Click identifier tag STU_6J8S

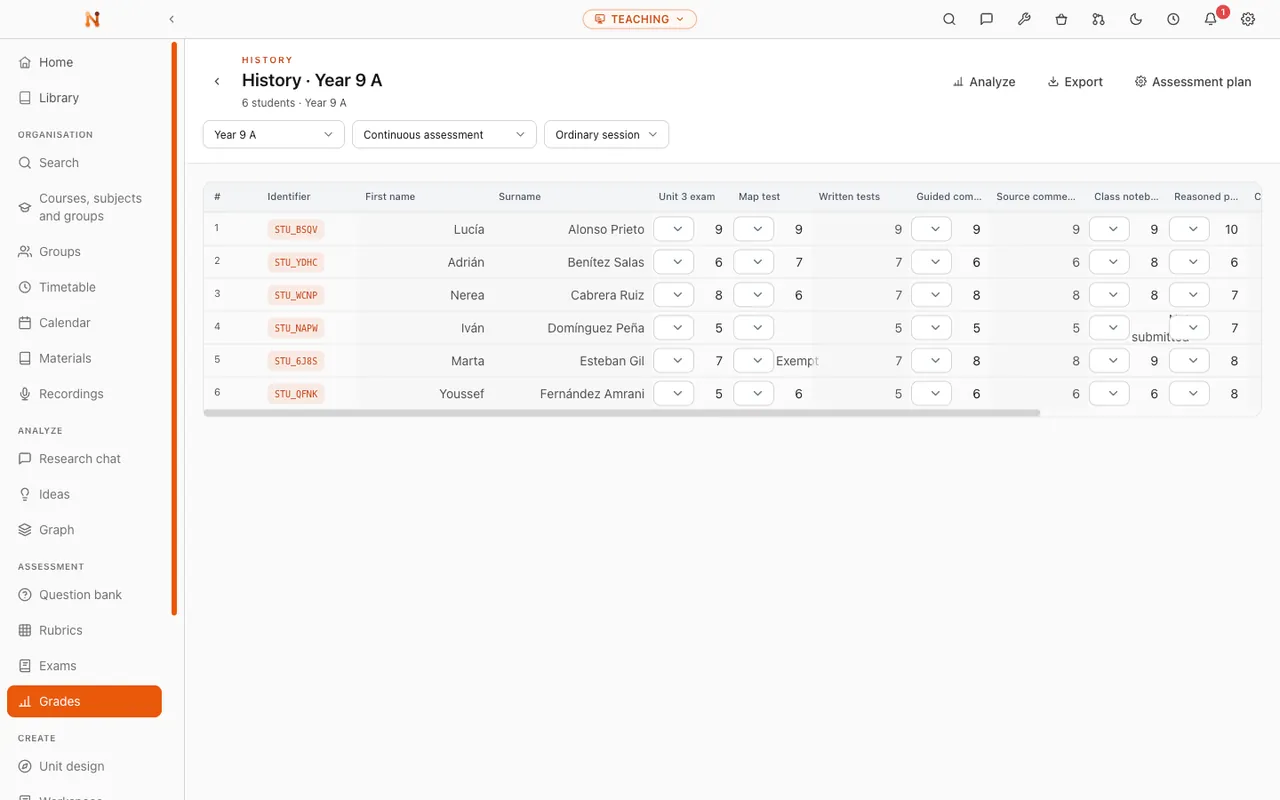296,361
